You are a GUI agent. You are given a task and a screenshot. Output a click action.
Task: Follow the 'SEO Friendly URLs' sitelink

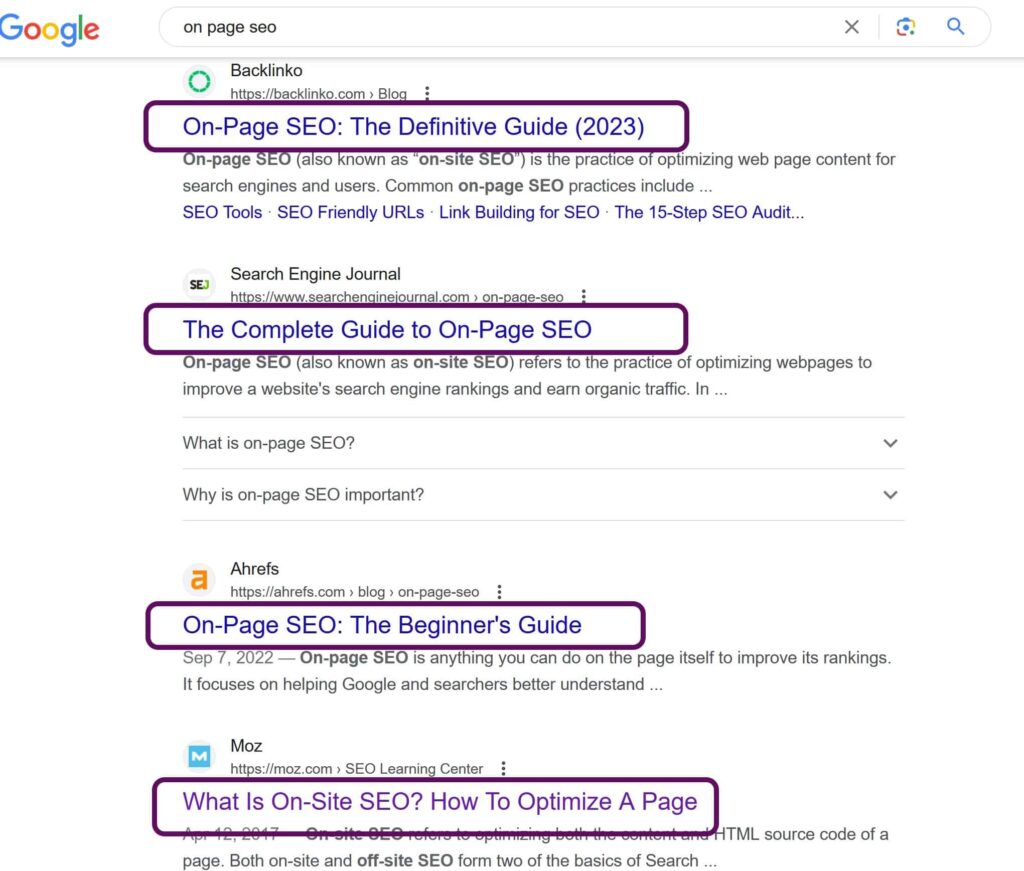coord(351,212)
